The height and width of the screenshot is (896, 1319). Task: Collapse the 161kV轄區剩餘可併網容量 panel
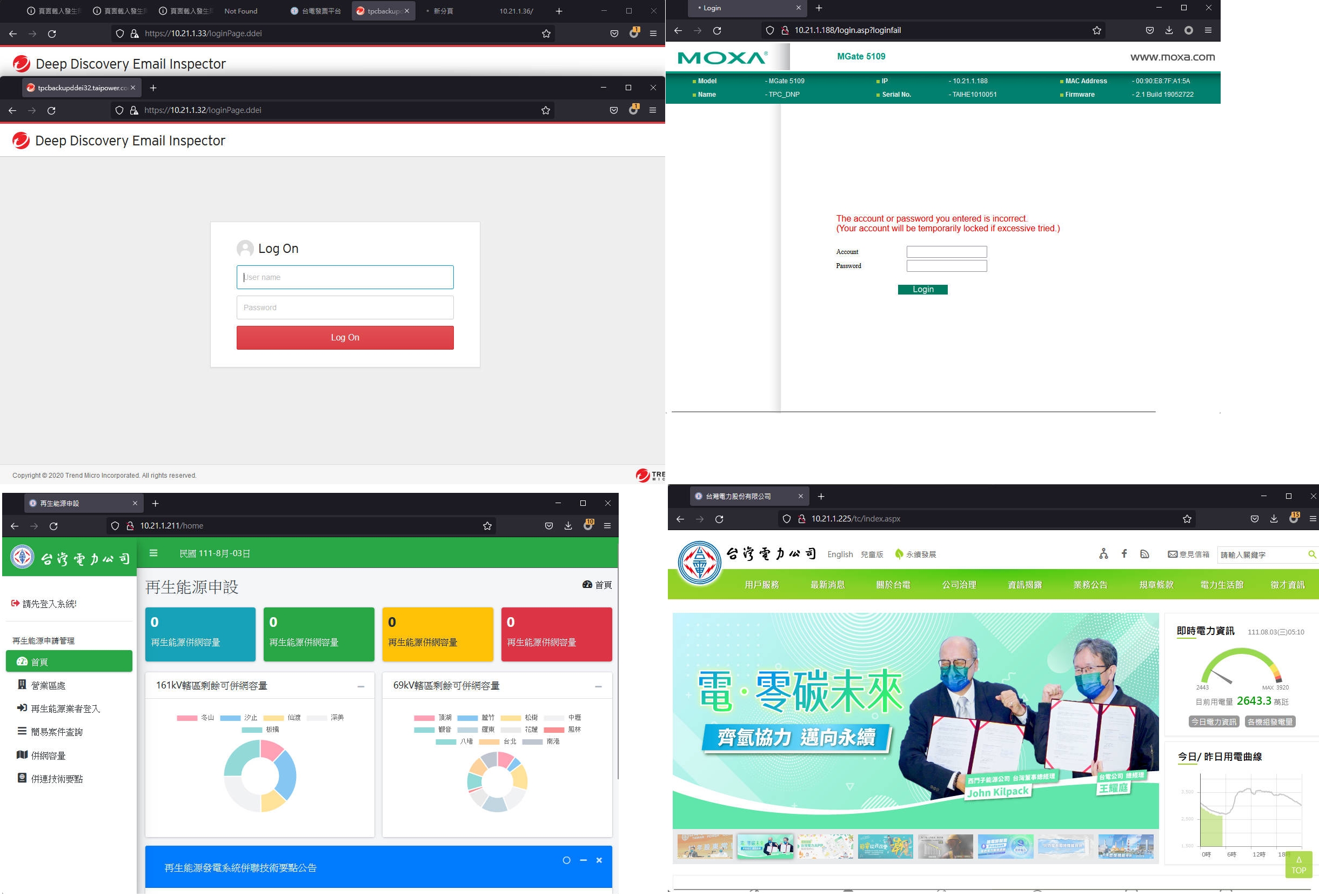tap(361, 687)
